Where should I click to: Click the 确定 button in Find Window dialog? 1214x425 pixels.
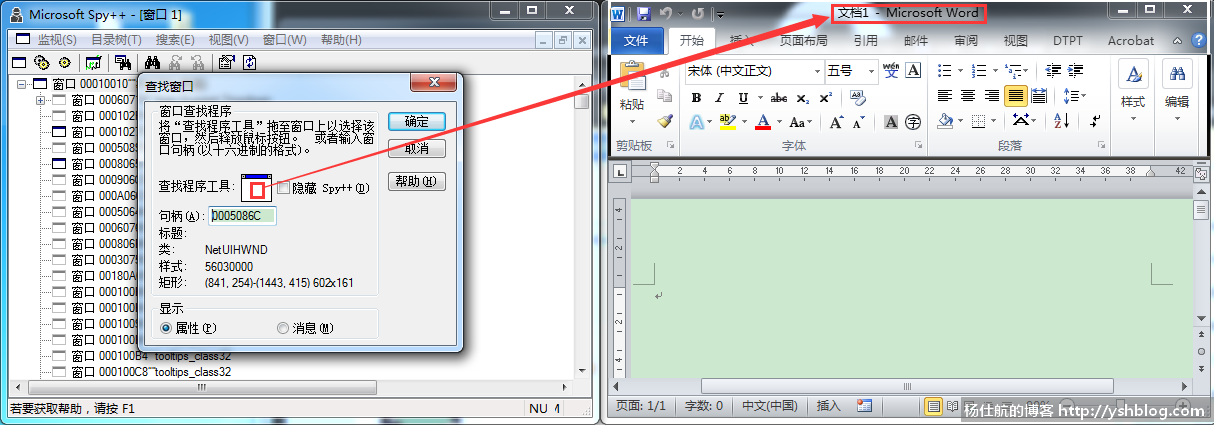417,121
